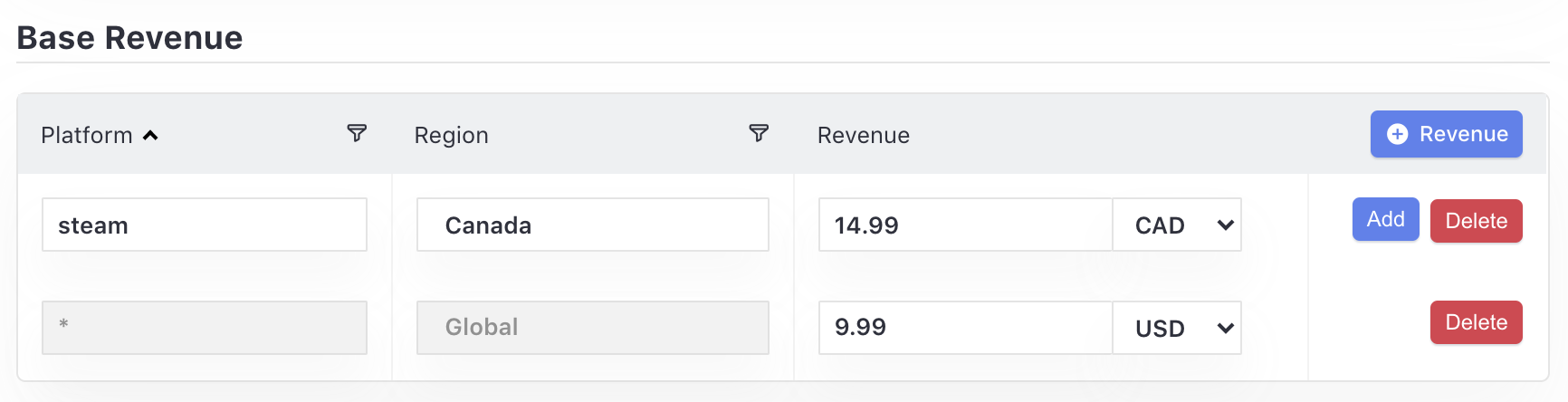This screenshot has width=1568, height=402.
Task: Open the Region column filter icon
Action: 759,133
